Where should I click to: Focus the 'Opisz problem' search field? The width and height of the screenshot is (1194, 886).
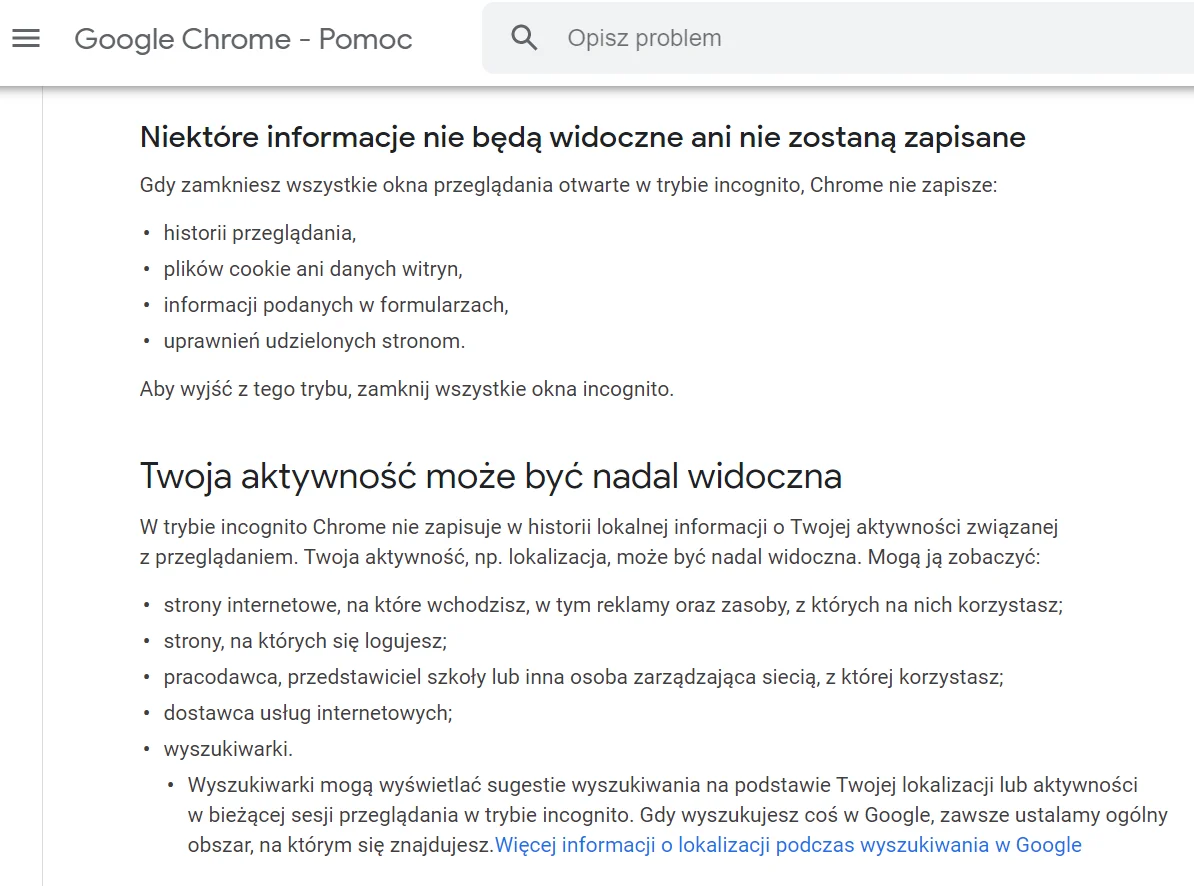click(x=838, y=38)
